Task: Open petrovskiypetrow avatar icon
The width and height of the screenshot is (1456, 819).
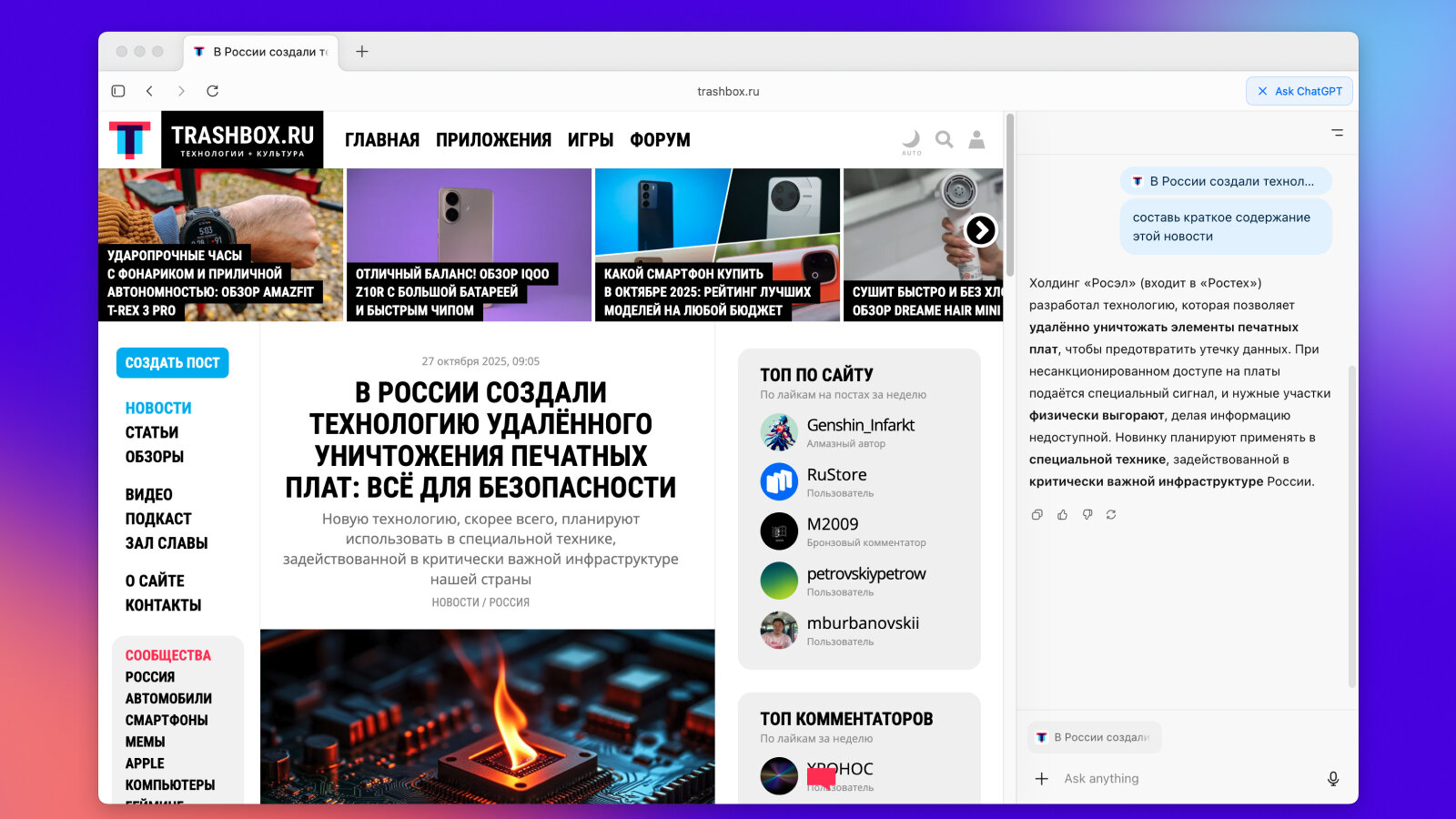Action: (x=779, y=581)
